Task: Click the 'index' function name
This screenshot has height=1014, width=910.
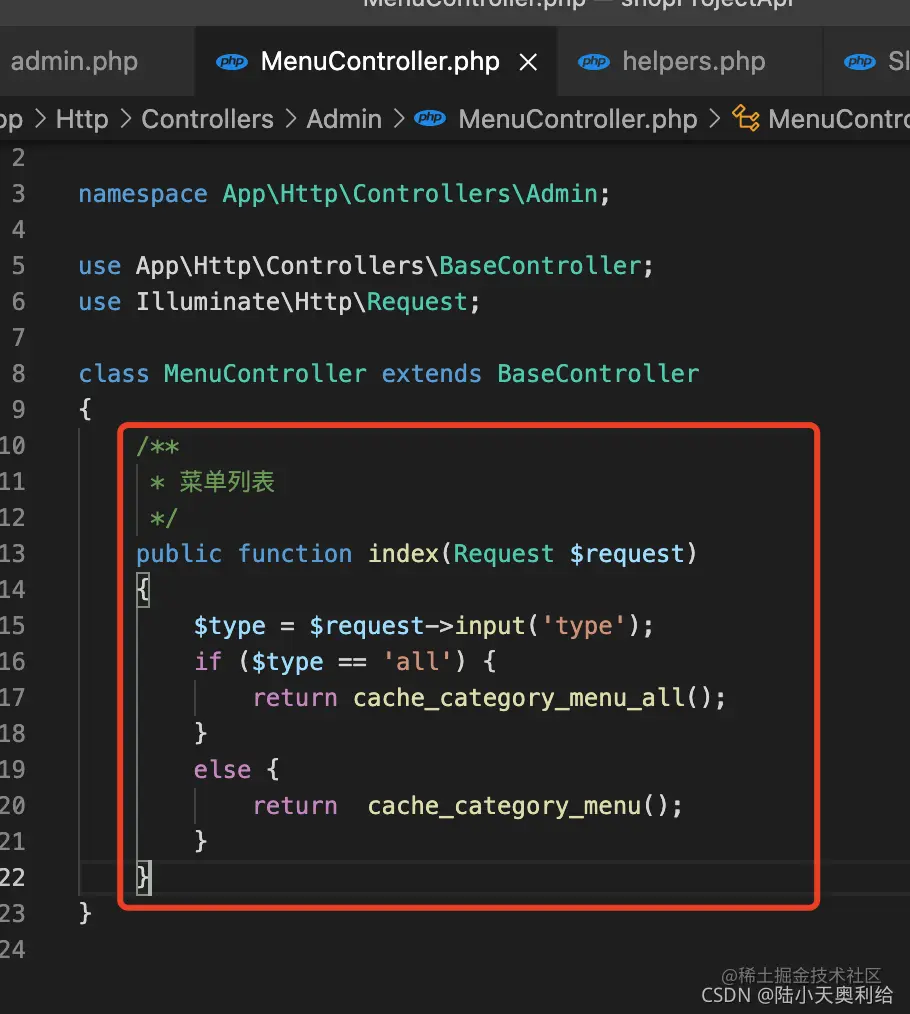Action: [x=404, y=554]
